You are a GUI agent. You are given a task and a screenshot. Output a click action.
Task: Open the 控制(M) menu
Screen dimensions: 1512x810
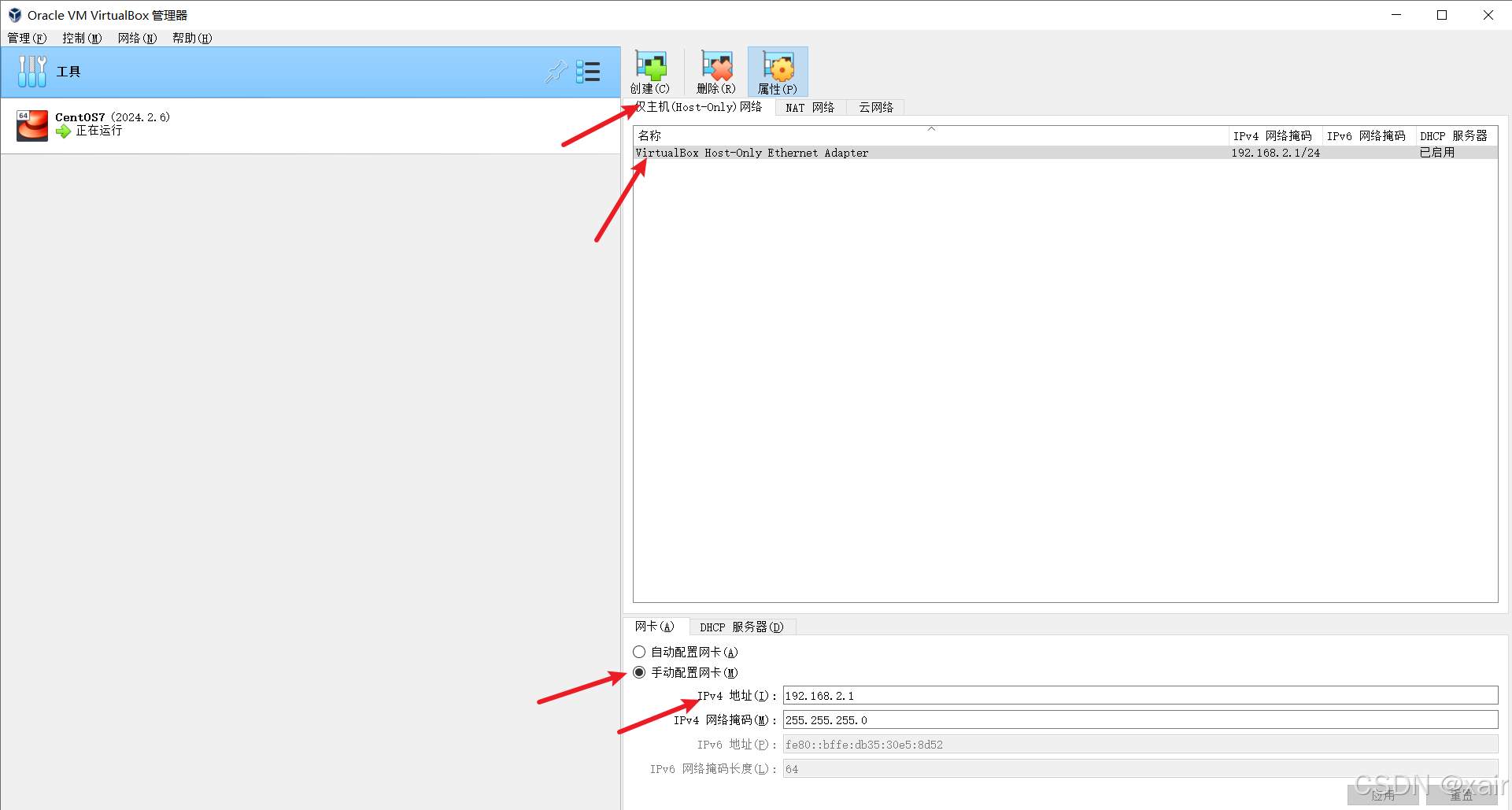point(82,38)
